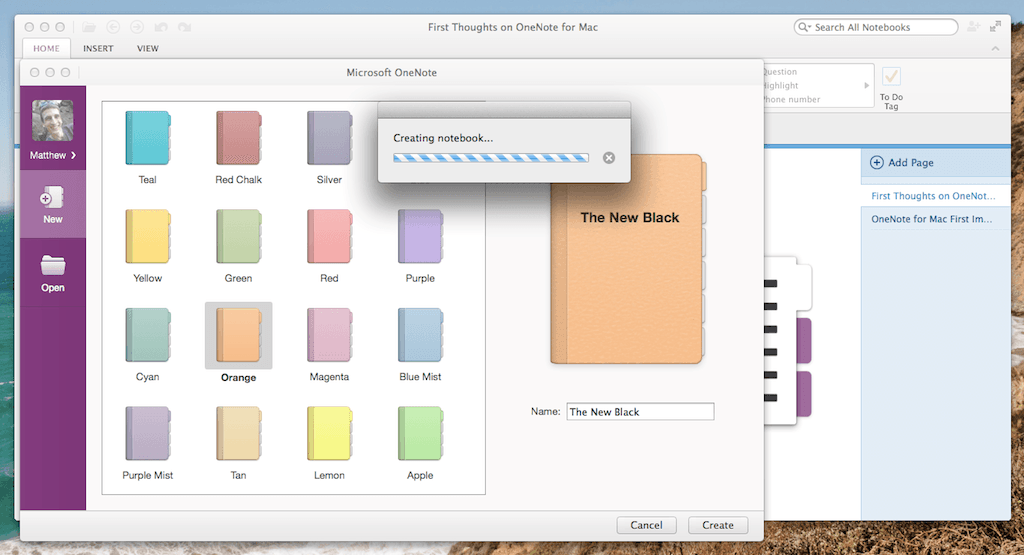Select the Orange notebook icon
Screen dimensions: 1024x555
238,335
